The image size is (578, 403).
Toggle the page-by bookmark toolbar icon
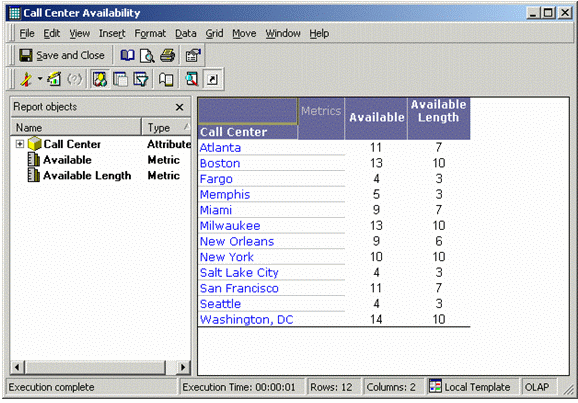tap(166, 79)
